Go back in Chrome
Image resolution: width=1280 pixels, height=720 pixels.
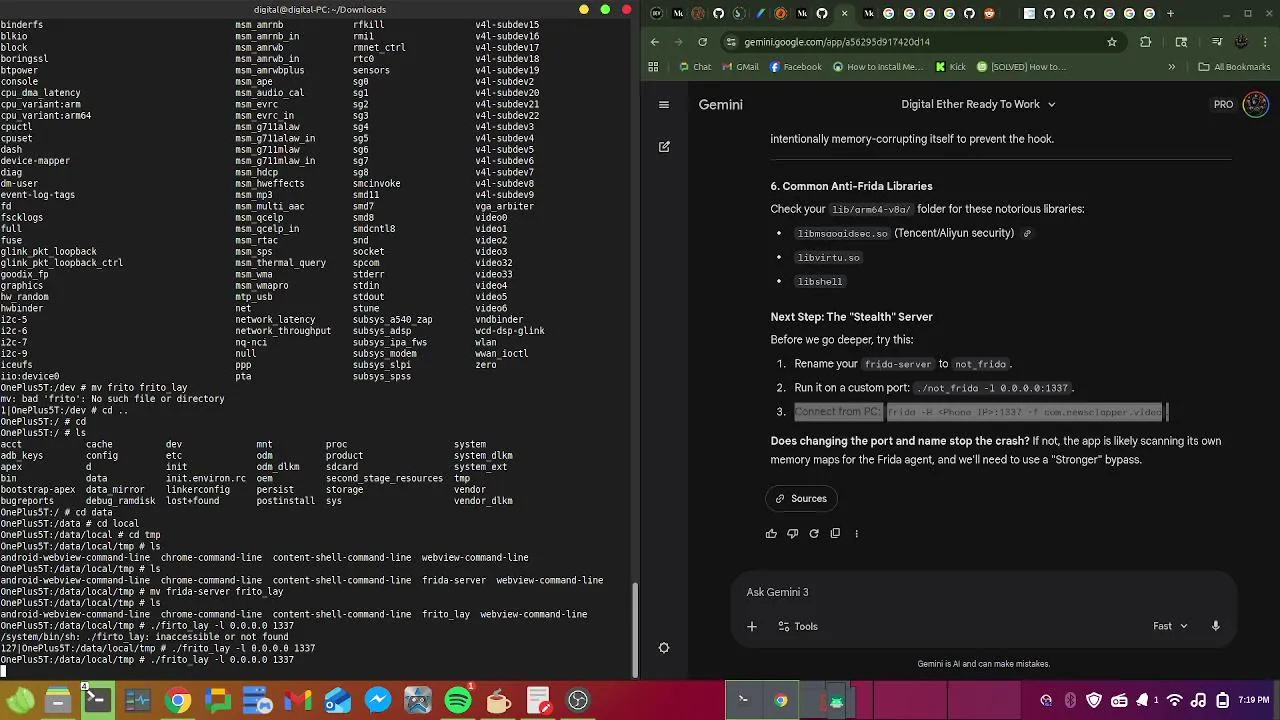coord(655,42)
